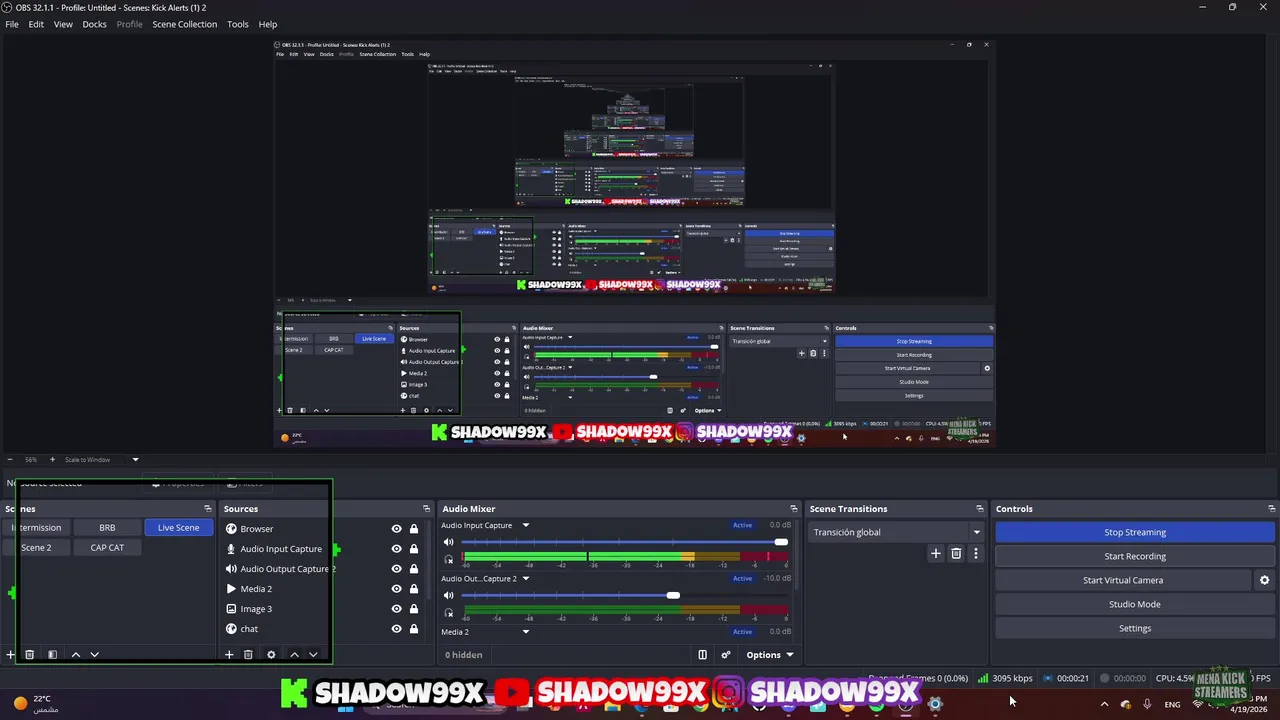1280x720 pixels.
Task: Mute Audio Output Capture 2 speaker icon
Action: 449,595
